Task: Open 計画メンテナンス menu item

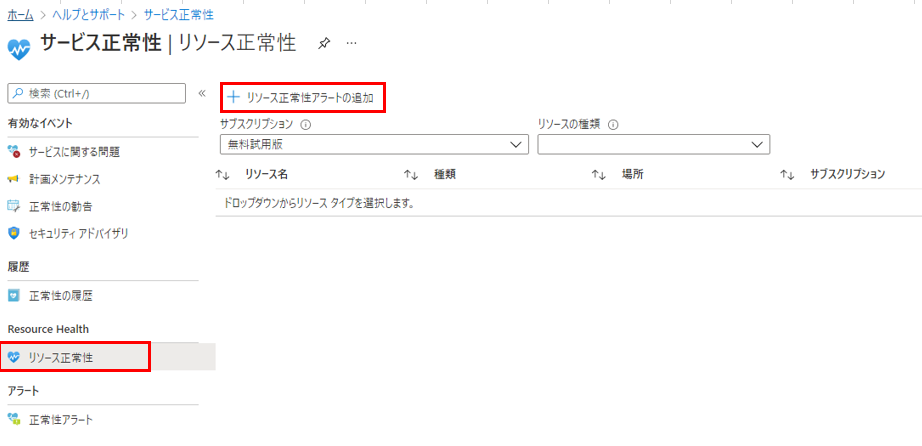Action: point(65,179)
